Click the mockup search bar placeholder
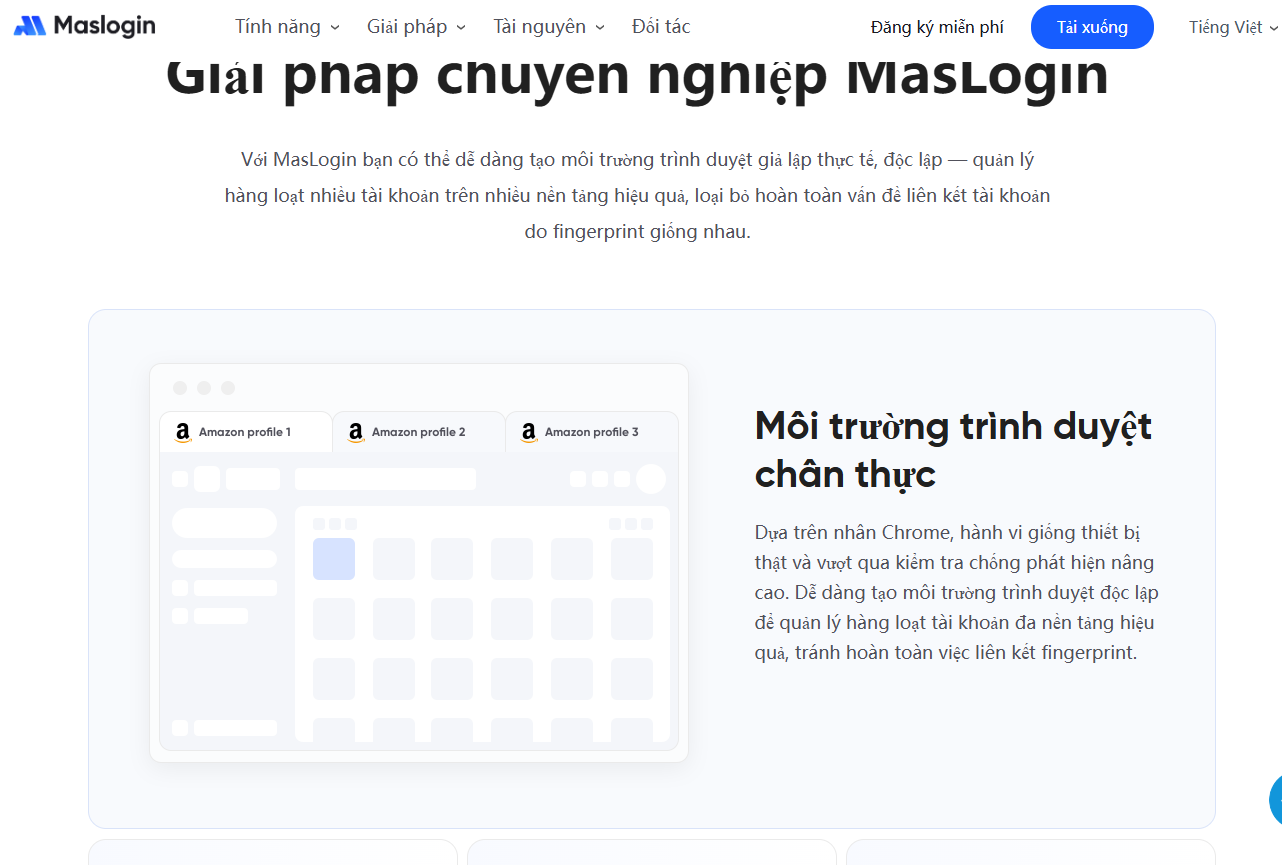Screen dimensions: 1282x865 click(385, 479)
